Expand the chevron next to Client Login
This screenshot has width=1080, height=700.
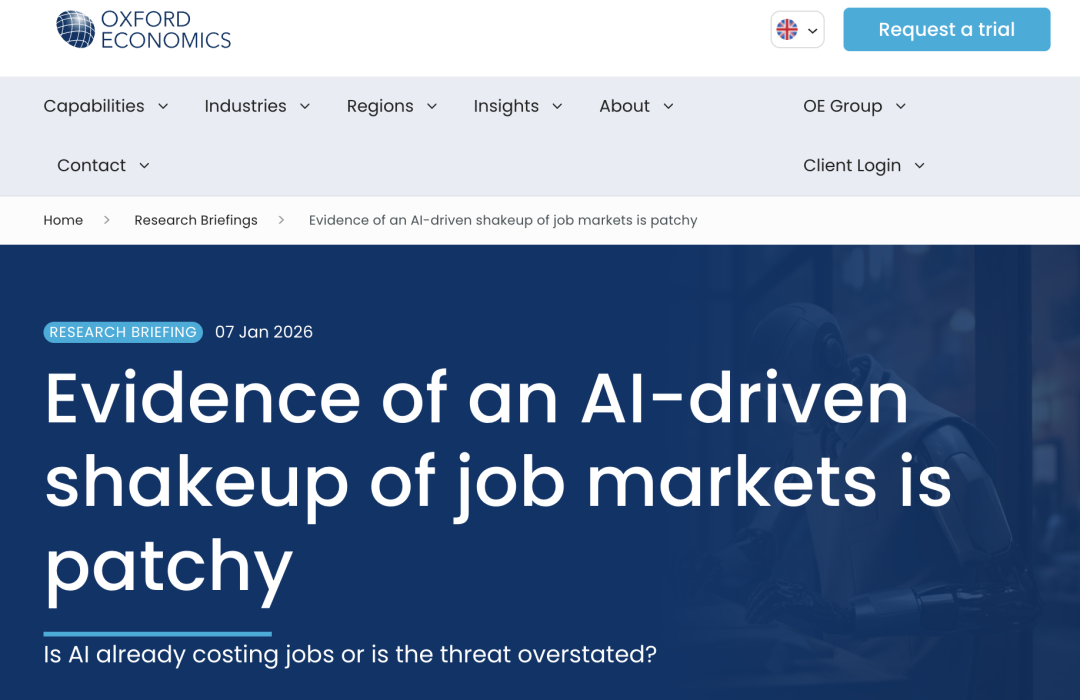point(919,165)
